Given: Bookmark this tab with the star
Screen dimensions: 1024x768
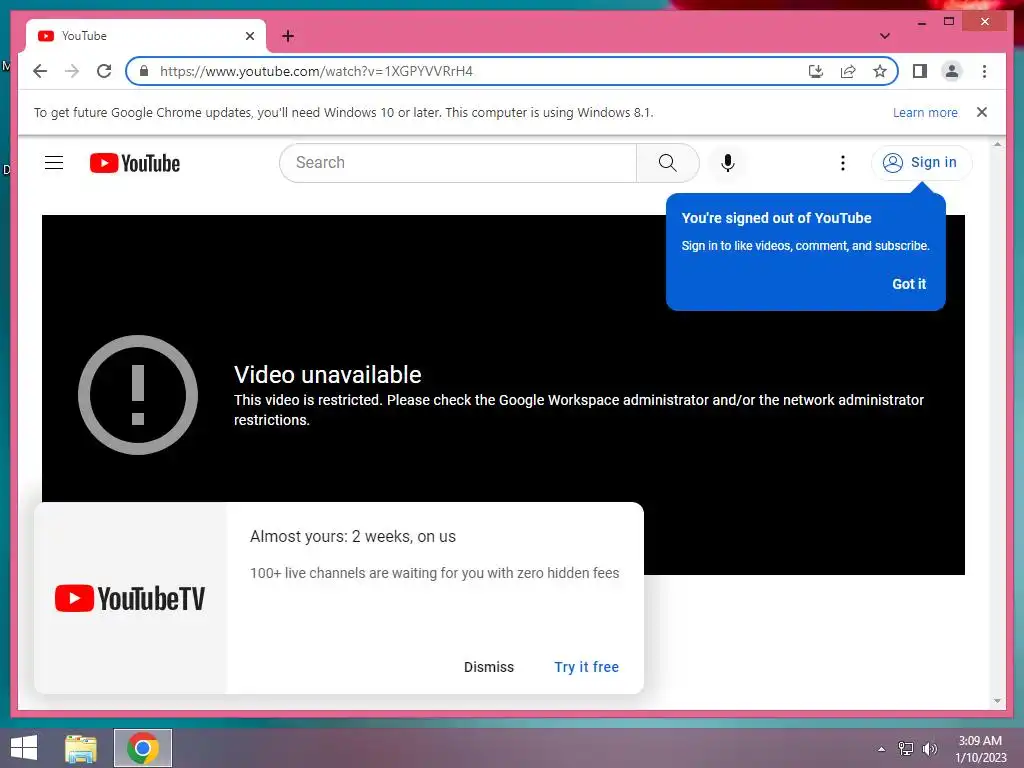Looking at the screenshot, I should [880, 71].
